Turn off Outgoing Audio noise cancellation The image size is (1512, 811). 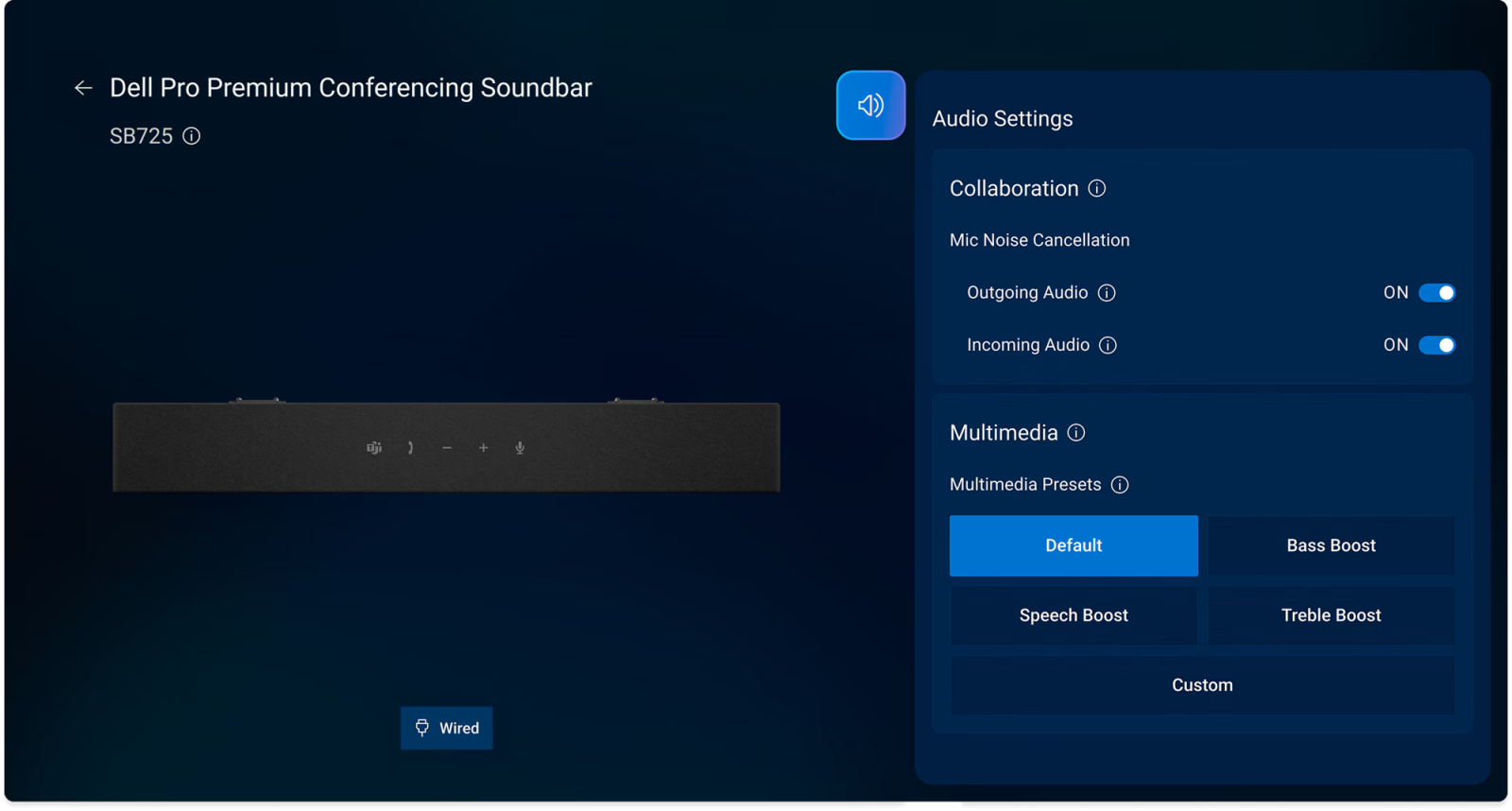(x=1436, y=293)
